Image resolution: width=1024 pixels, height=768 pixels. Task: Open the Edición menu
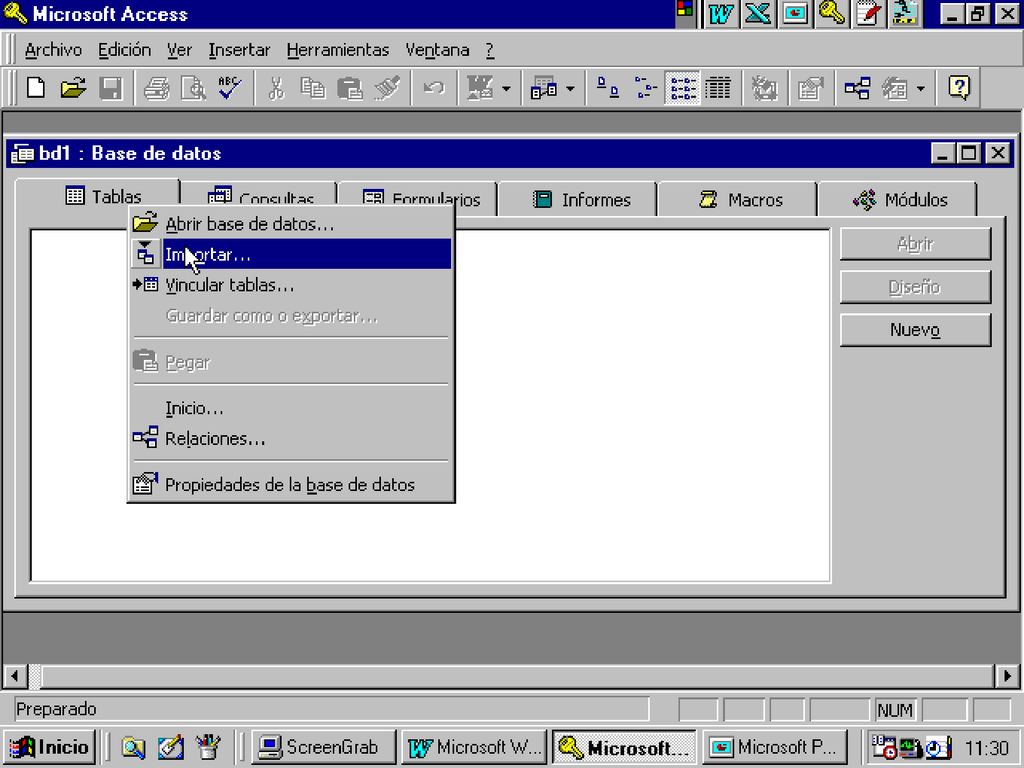point(124,50)
